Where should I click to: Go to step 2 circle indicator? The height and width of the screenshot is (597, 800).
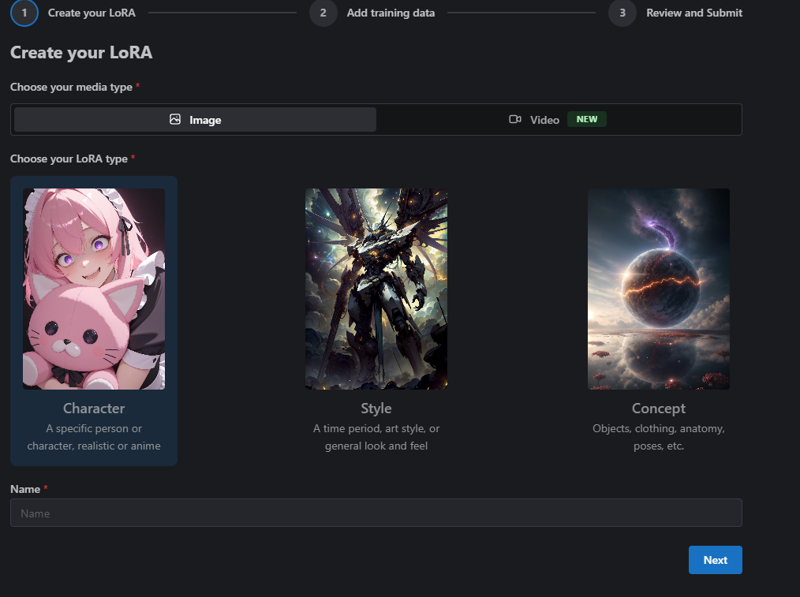pyautogui.click(x=323, y=13)
